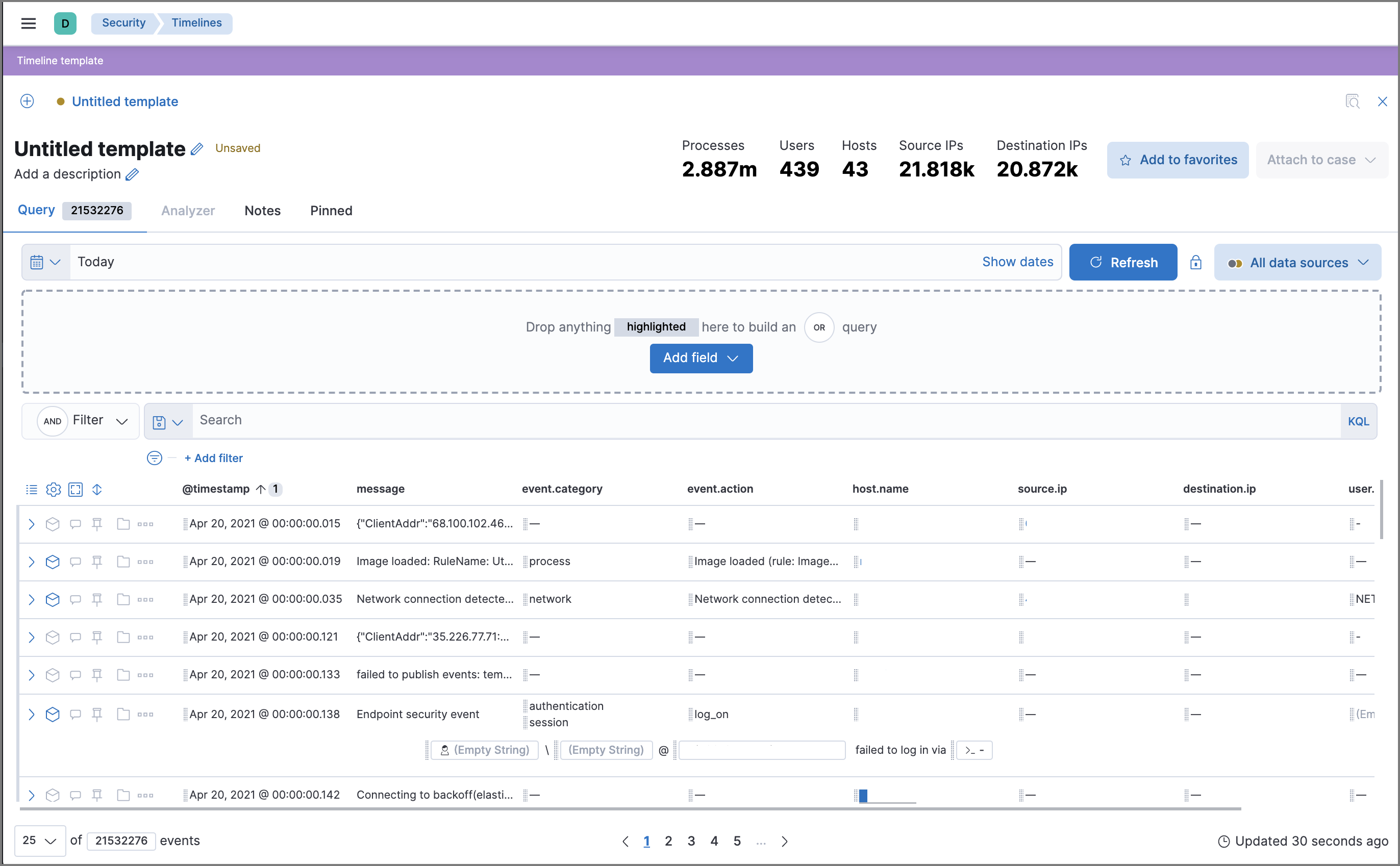
Task: Switch to the Analyzer tab
Action: coord(188,211)
